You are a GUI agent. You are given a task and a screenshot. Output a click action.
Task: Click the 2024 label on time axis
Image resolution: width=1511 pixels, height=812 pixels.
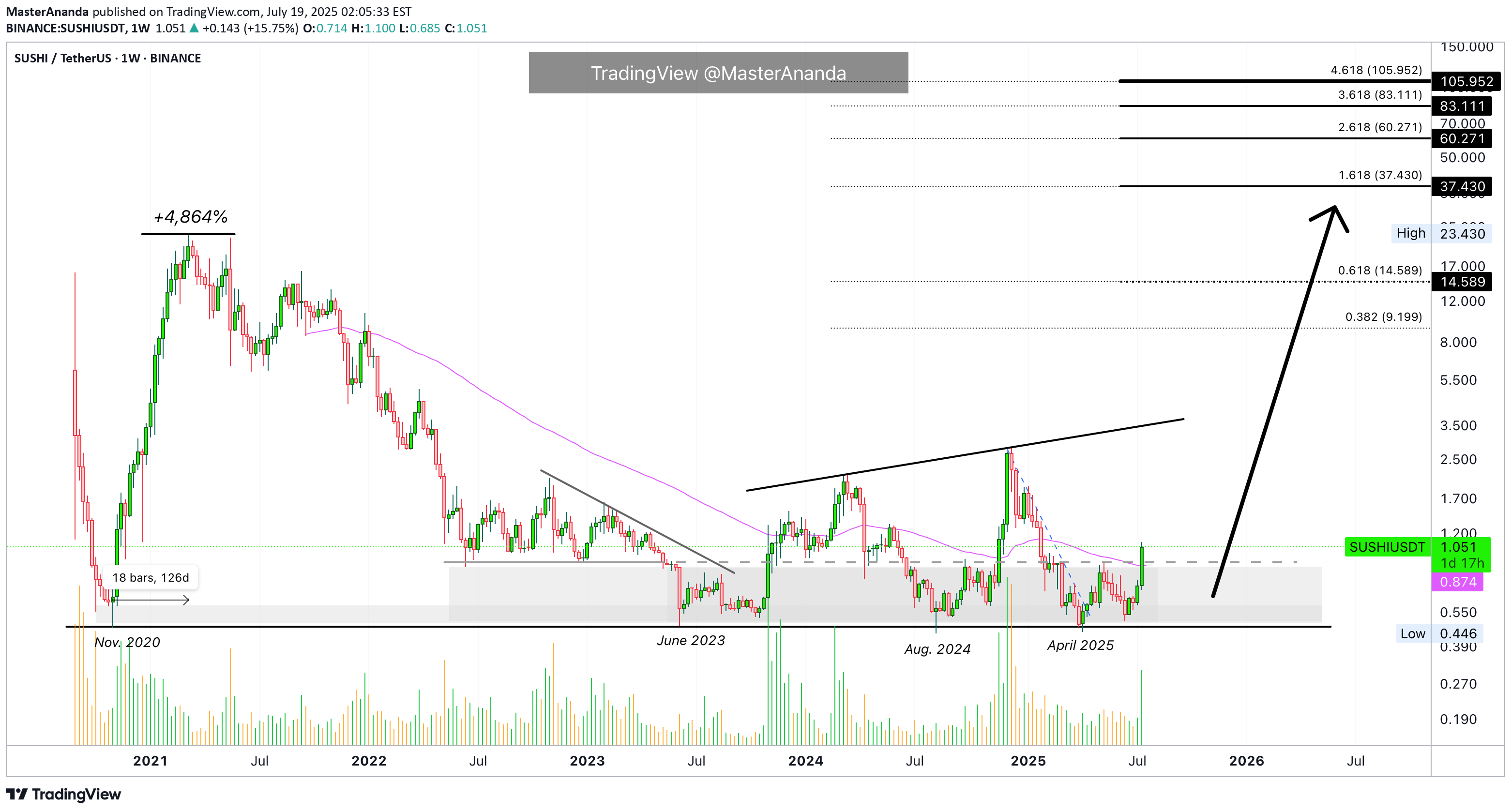coord(805,760)
